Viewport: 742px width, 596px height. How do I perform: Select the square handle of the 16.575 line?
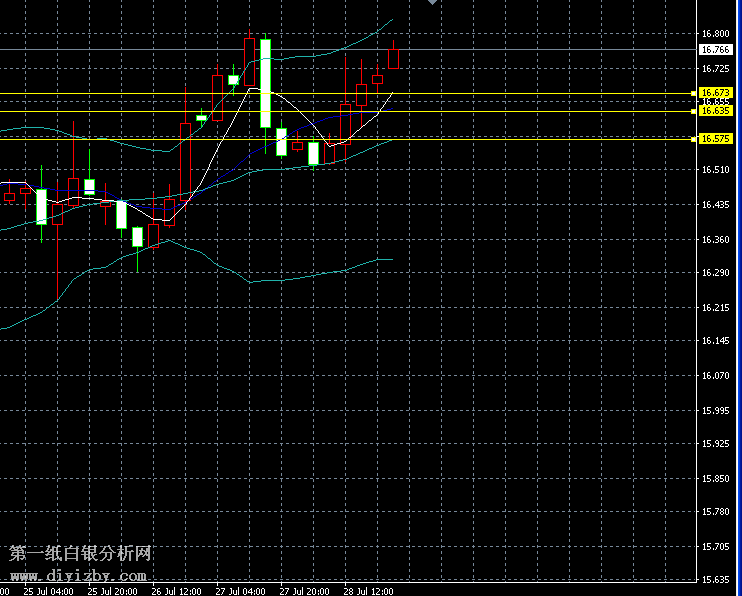[694, 139]
